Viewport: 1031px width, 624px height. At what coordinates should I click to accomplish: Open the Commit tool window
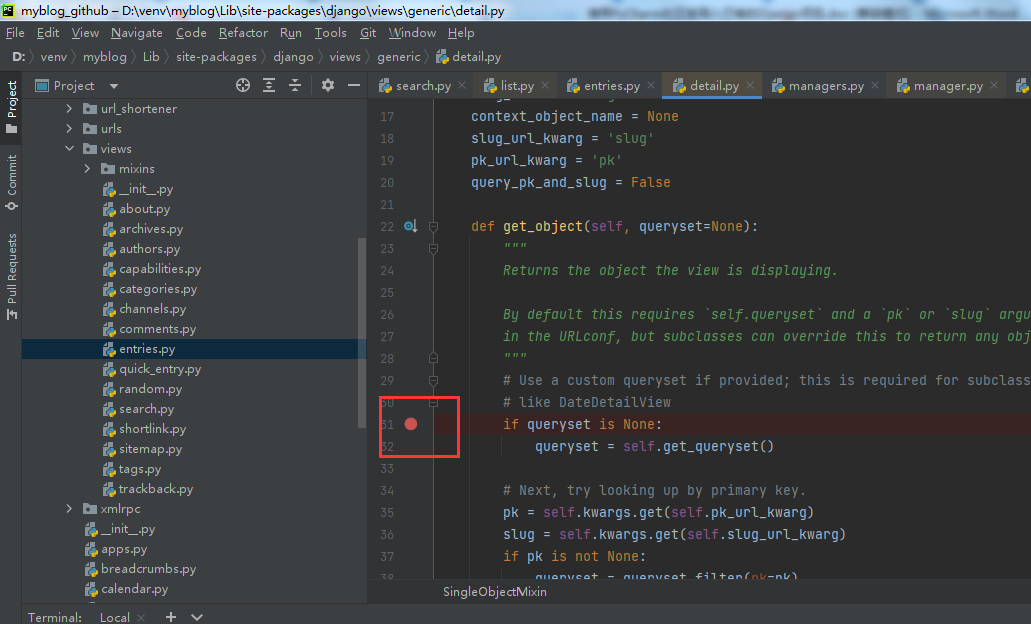pos(12,182)
